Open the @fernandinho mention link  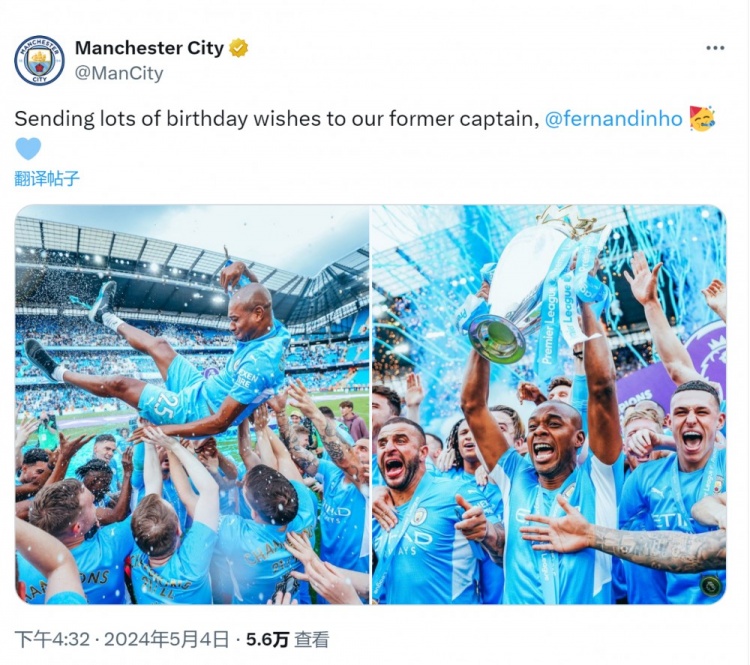pyautogui.click(x=614, y=119)
